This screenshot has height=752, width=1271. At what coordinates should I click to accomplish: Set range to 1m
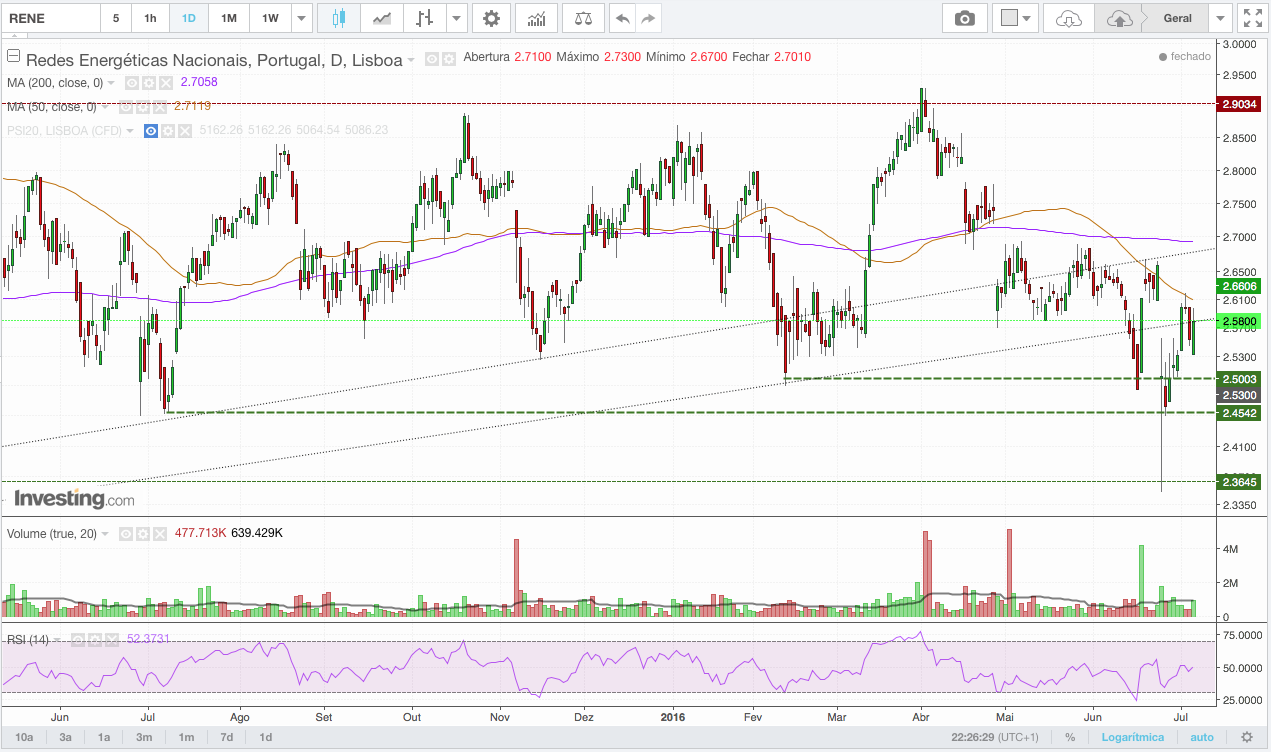(186, 737)
